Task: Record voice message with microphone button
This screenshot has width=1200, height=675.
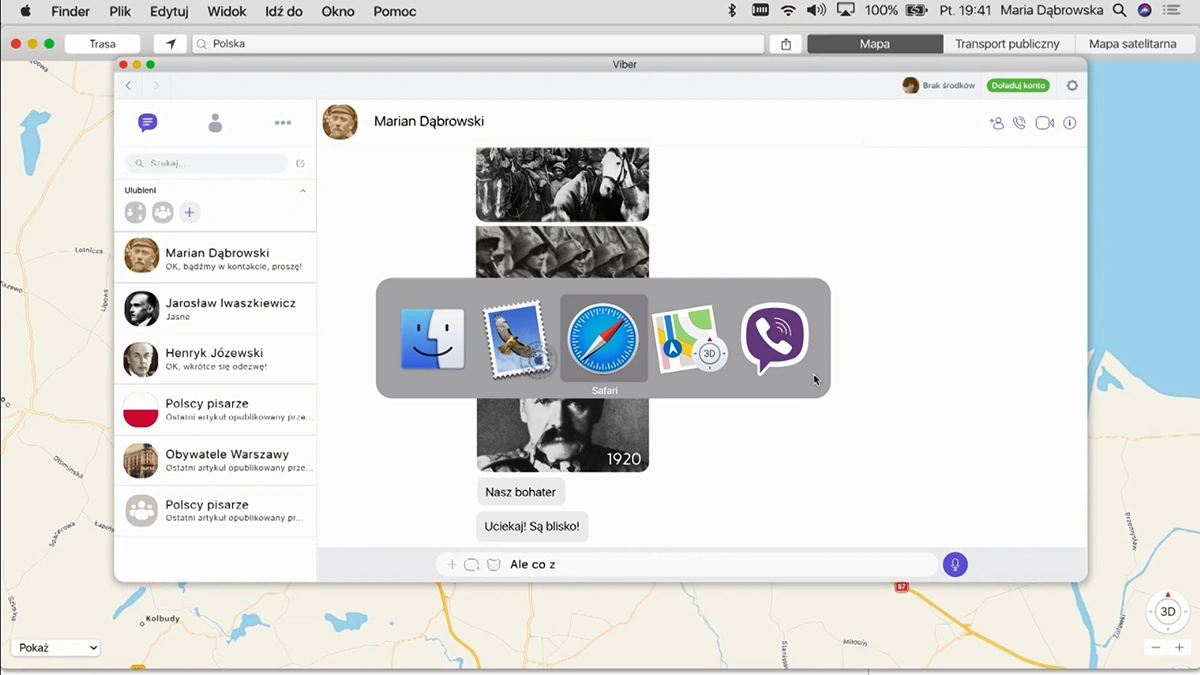Action: [955, 565]
